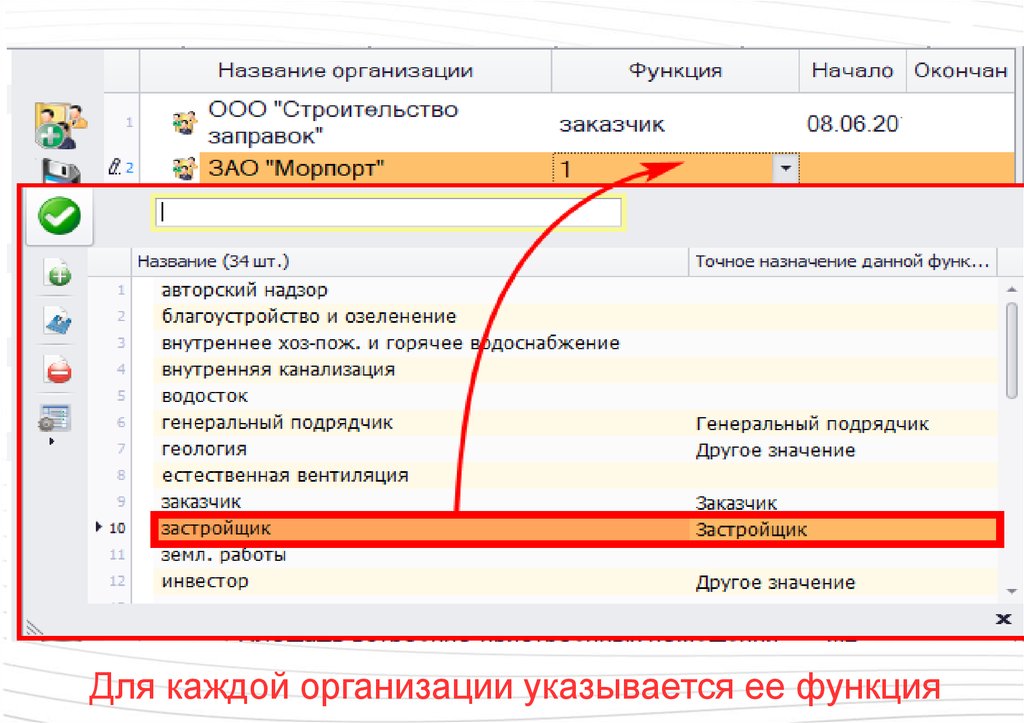This screenshot has width=1024, height=723.
Task: Click the ЗАО "Морпорт" organization icon
Action: [x=184, y=169]
